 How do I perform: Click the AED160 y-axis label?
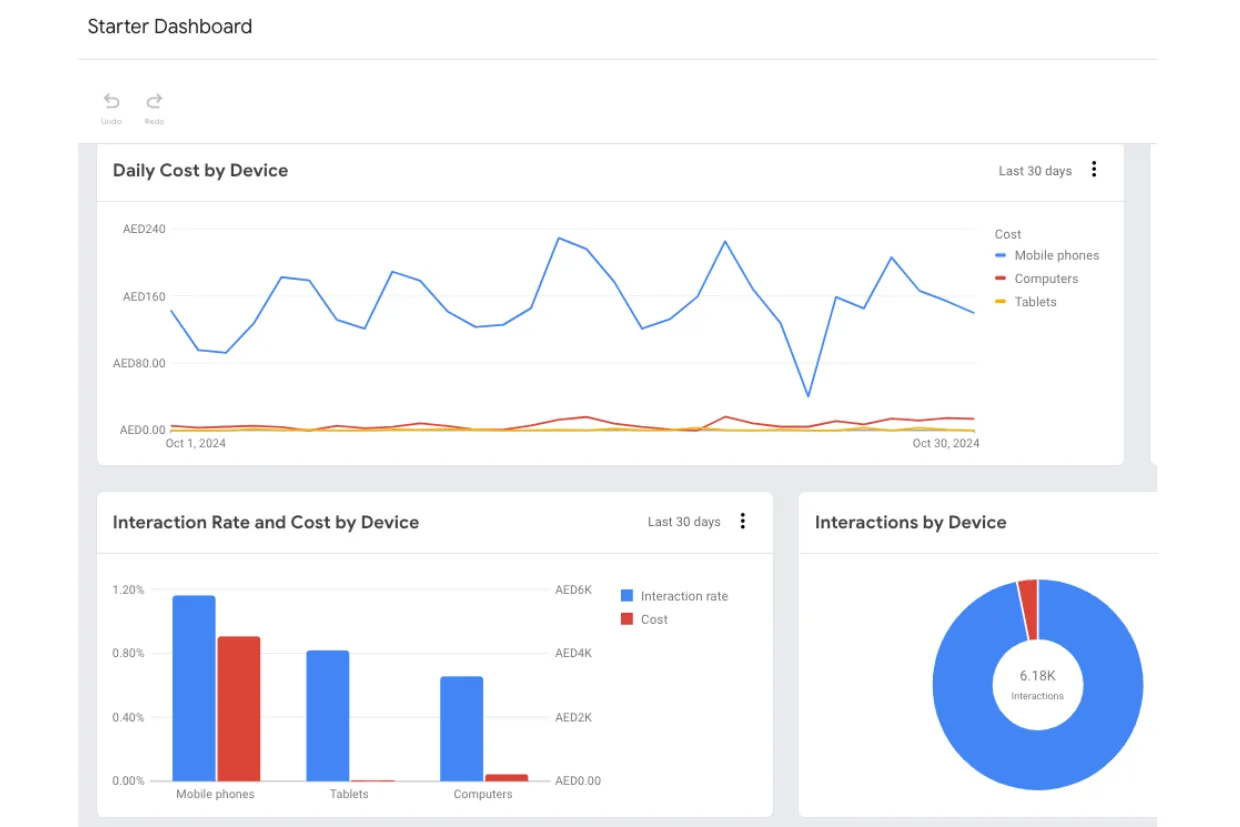coord(144,297)
